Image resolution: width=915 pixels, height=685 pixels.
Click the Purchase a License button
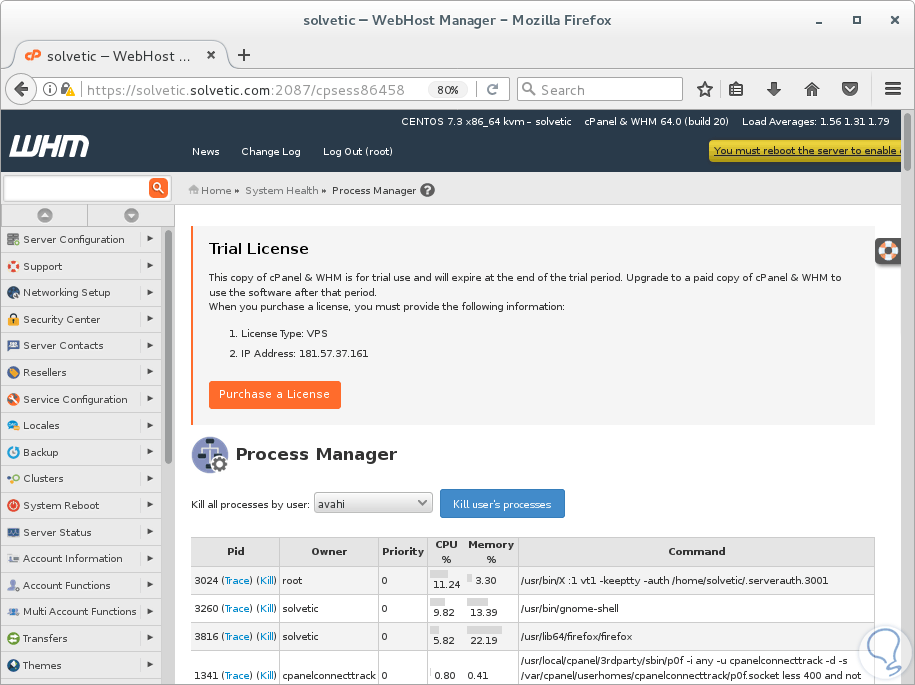[x=274, y=394]
